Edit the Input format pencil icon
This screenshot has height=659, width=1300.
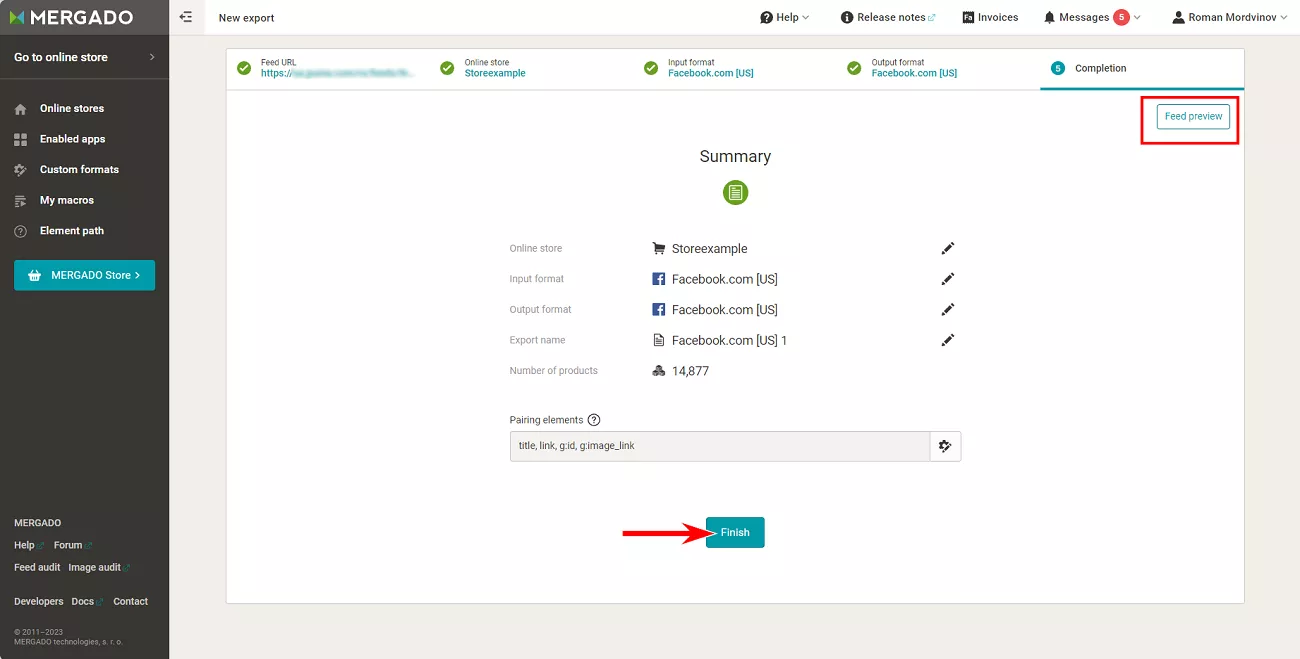[948, 279]
